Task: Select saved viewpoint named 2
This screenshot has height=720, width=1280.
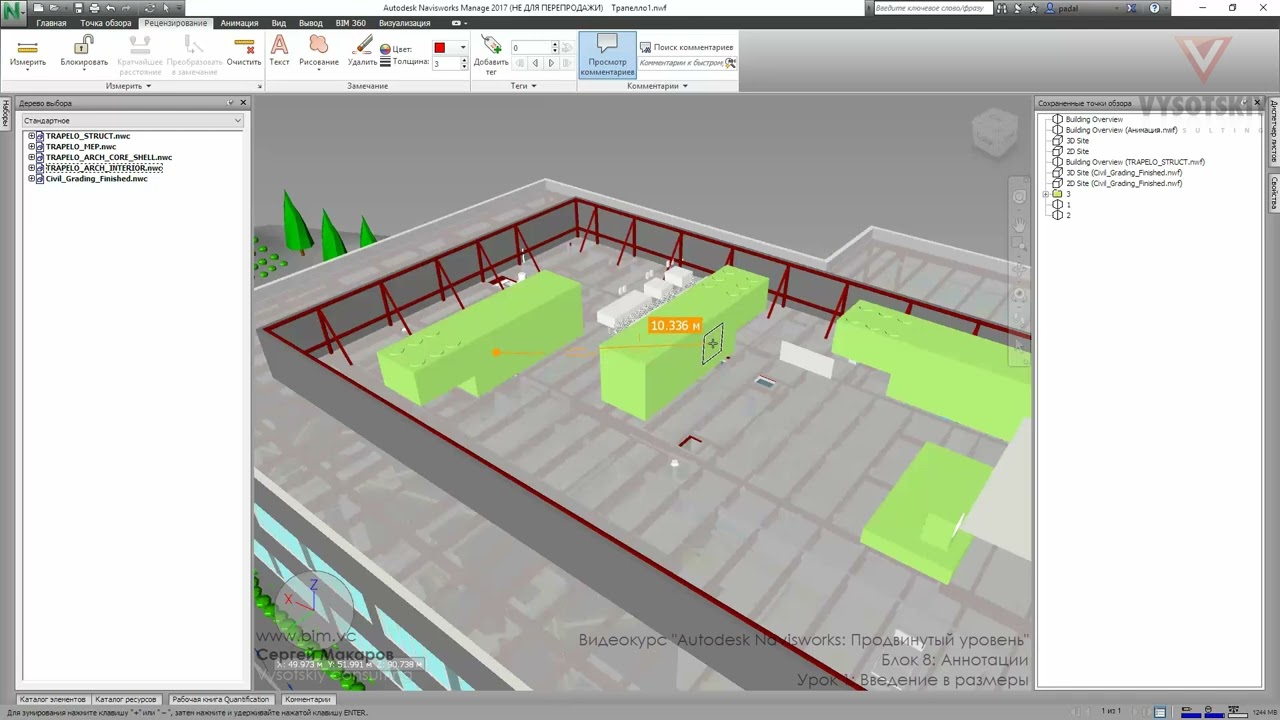Action: tap(1068, 216)
